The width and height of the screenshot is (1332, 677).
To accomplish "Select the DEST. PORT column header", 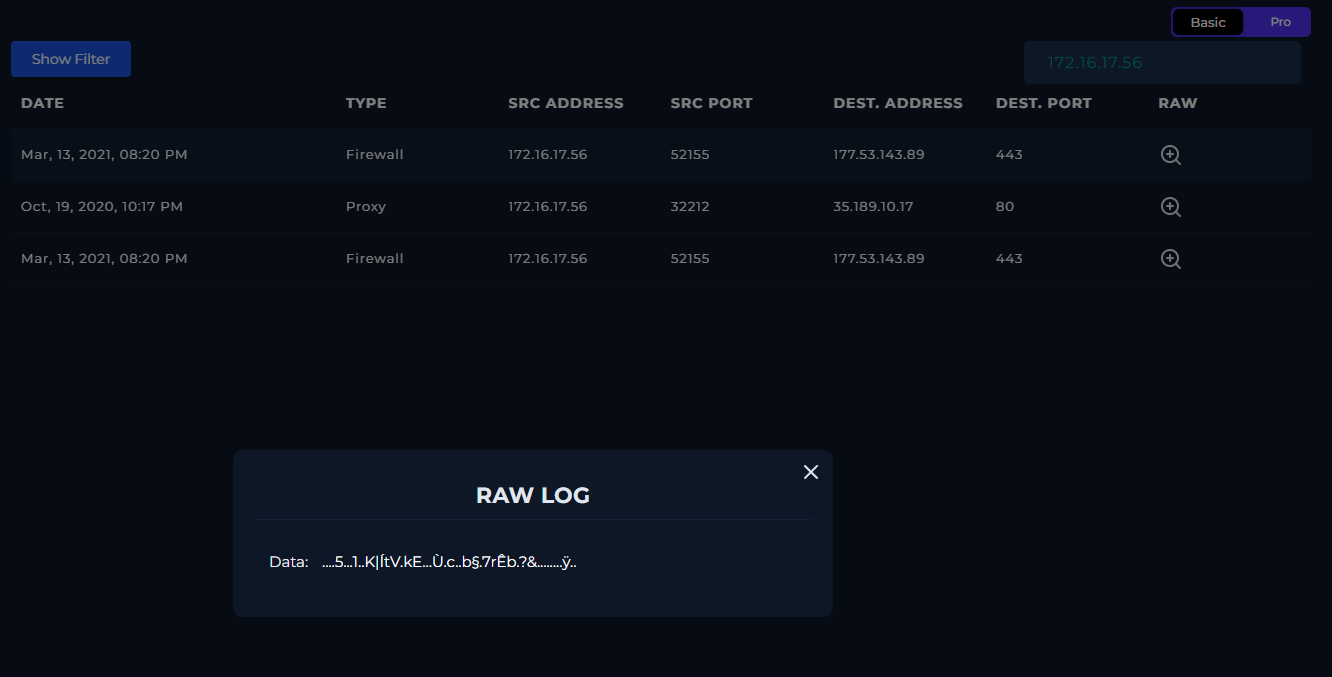I will (1043, 103).
